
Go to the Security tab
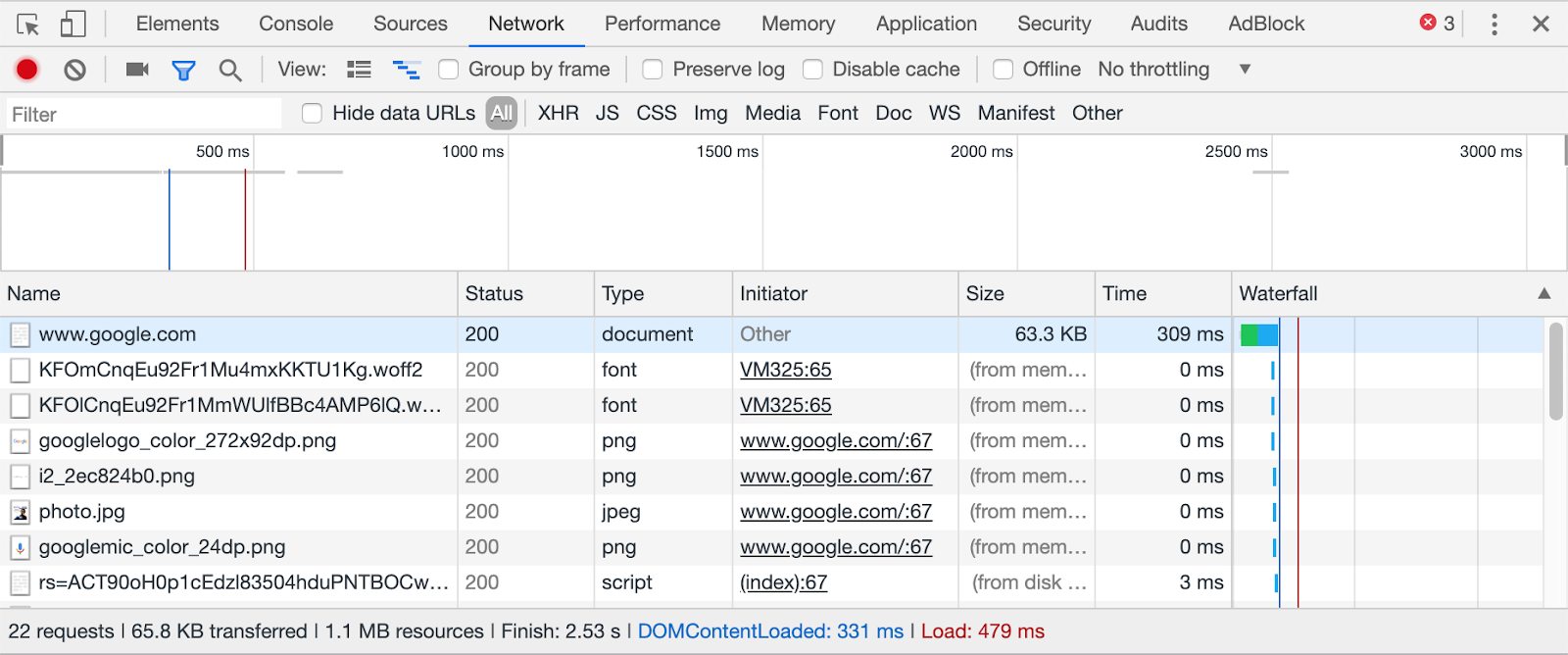[1053, 24]
